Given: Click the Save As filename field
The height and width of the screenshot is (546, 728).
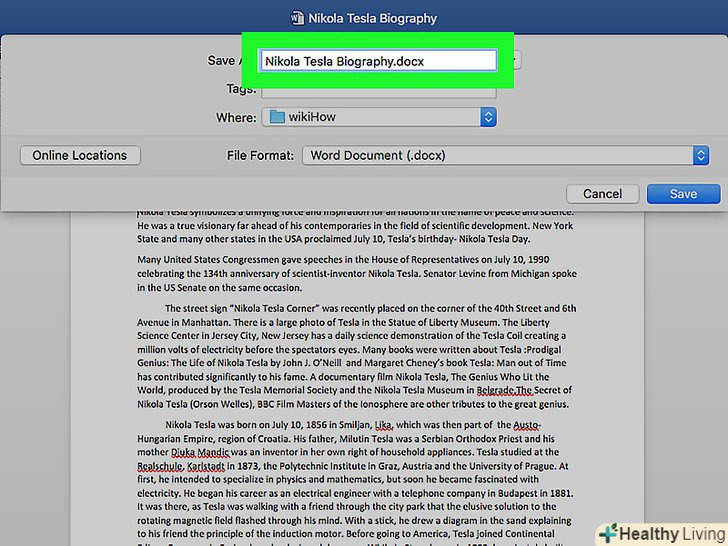Looking at the screenshot, I should [378, 61].
